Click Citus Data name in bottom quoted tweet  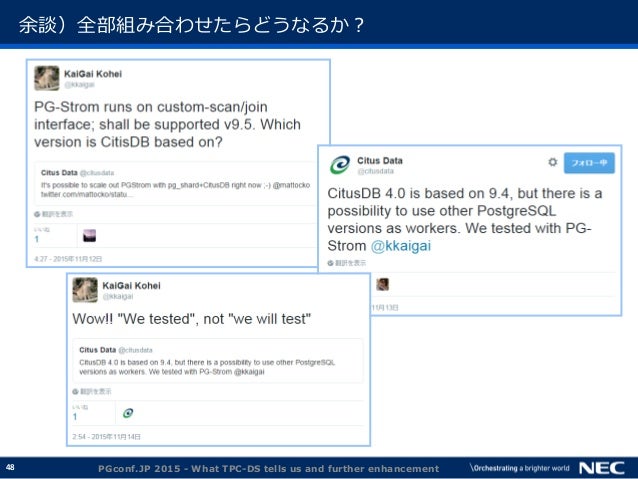(x=98, y=350)
